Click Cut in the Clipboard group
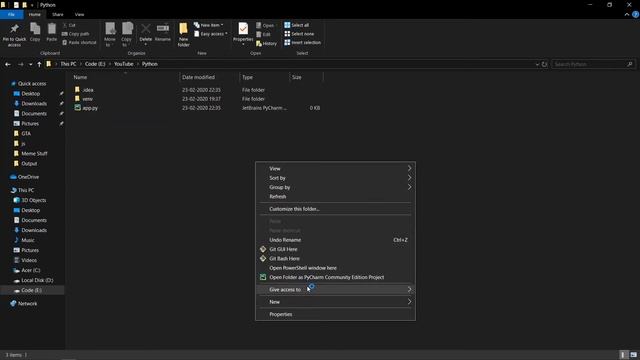Image resolution: width=640 pixels, height=360 pixels. 69,25
